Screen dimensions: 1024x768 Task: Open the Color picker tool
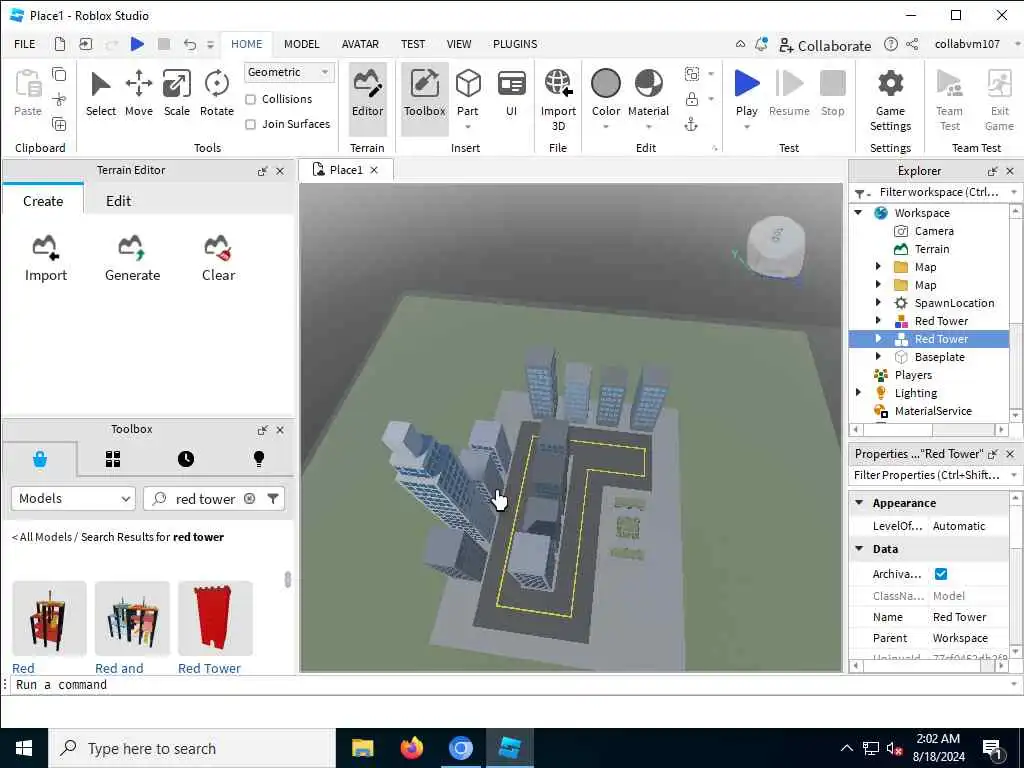[x=605, y=93]
